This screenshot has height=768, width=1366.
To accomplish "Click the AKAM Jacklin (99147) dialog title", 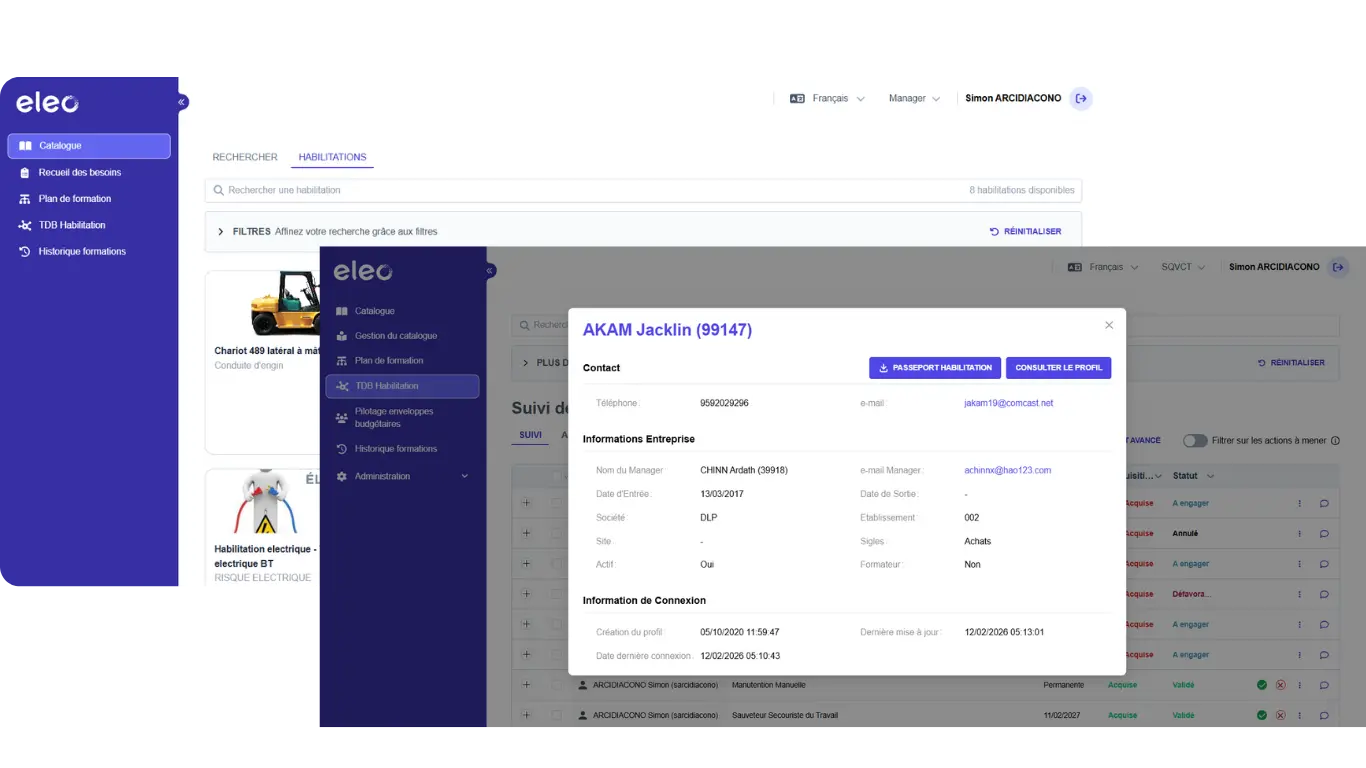I will 667,330.
